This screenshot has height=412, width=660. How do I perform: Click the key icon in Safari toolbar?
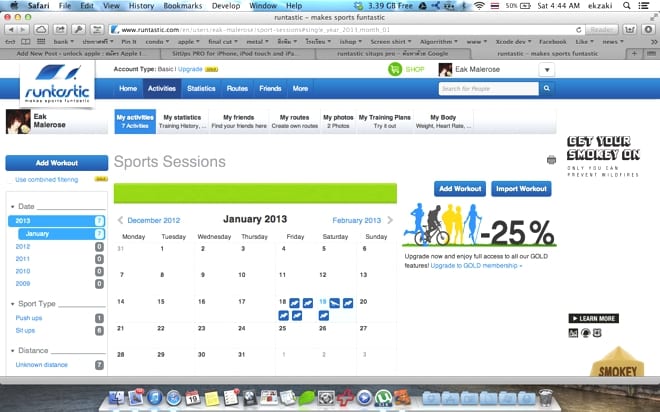point(78,29)
